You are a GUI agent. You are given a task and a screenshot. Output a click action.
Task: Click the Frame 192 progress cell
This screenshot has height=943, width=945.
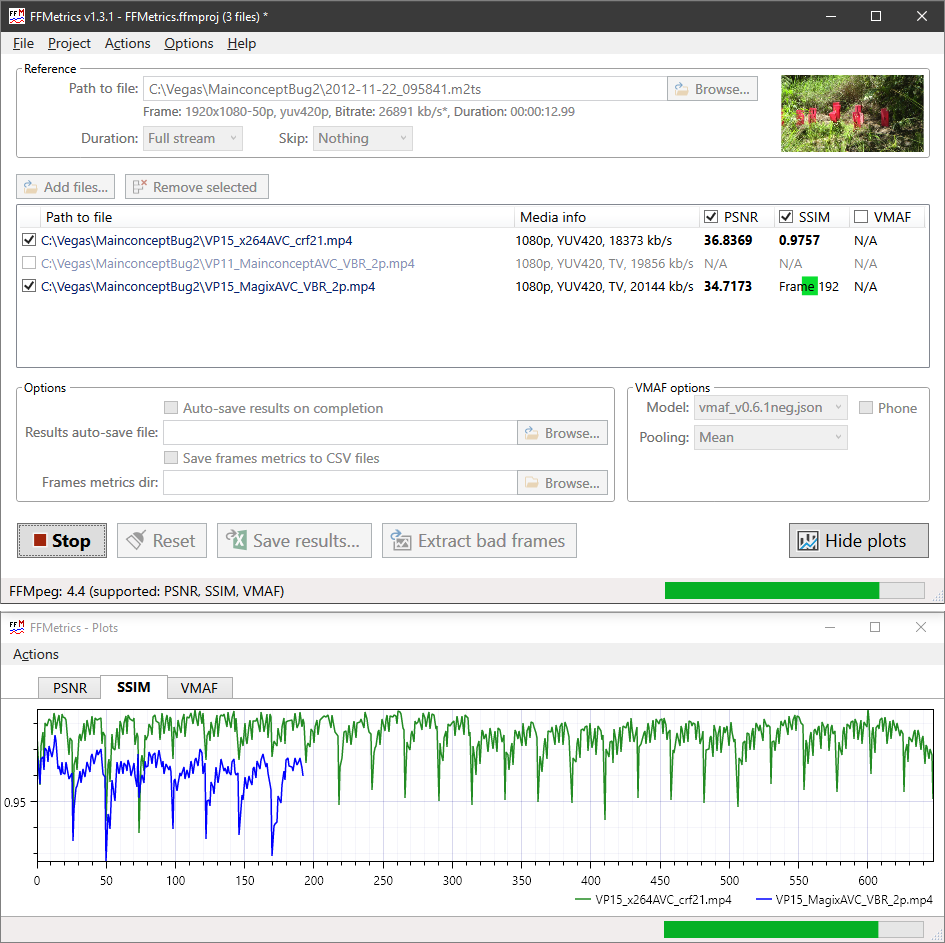pyautogui.click(x=809, y=286)
